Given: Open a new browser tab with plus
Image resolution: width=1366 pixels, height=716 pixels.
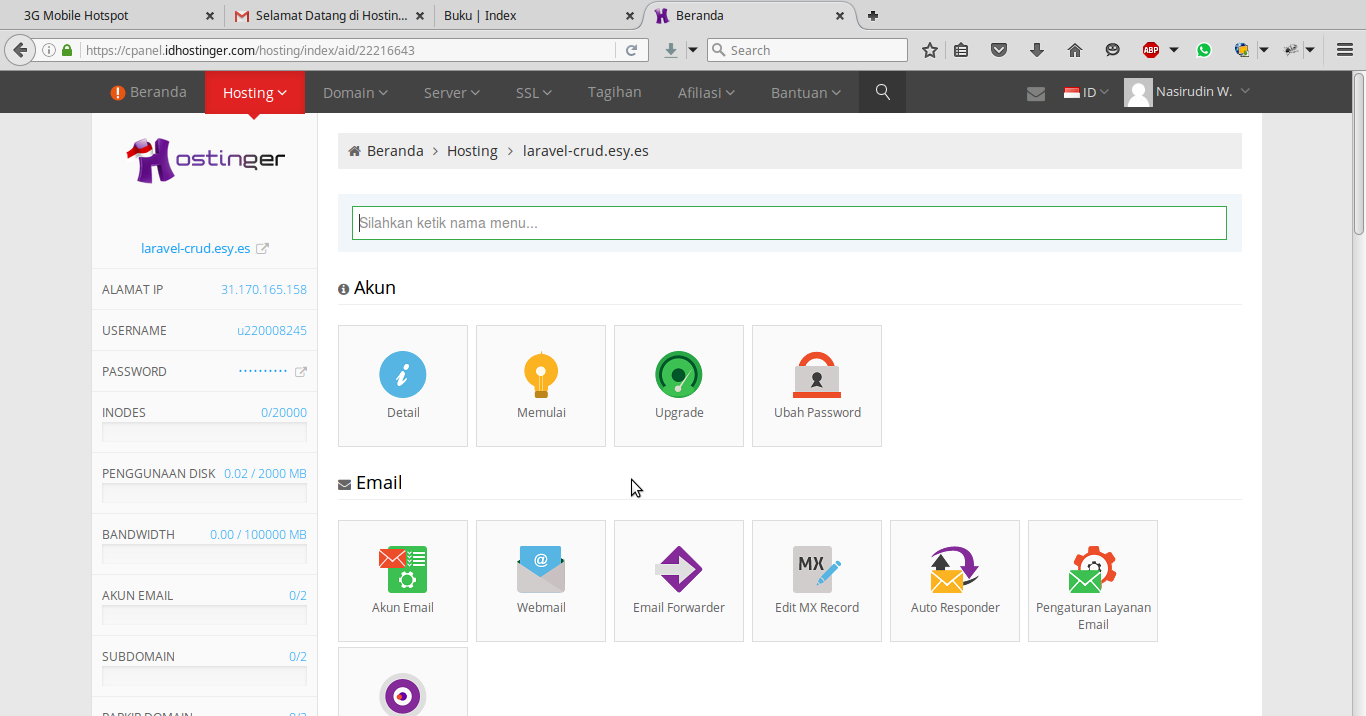Looking at the screenshot, I should (x=873, y=16).
